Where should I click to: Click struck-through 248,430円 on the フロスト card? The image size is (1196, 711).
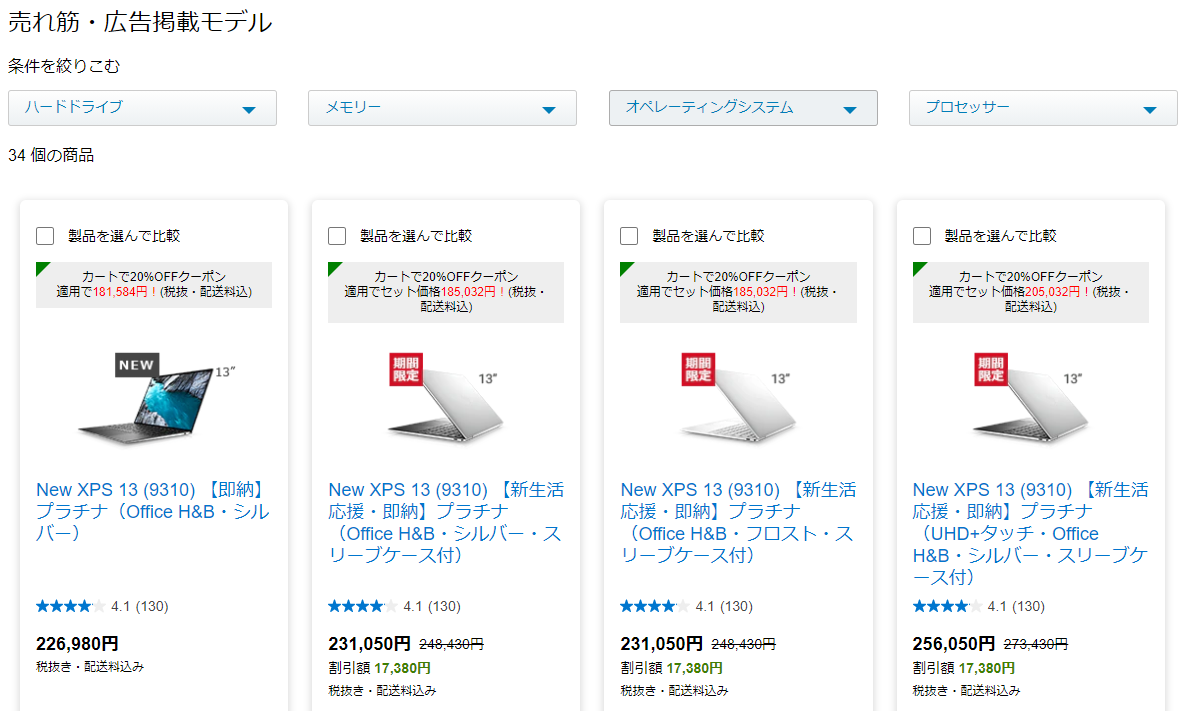[x=744, y=645]
